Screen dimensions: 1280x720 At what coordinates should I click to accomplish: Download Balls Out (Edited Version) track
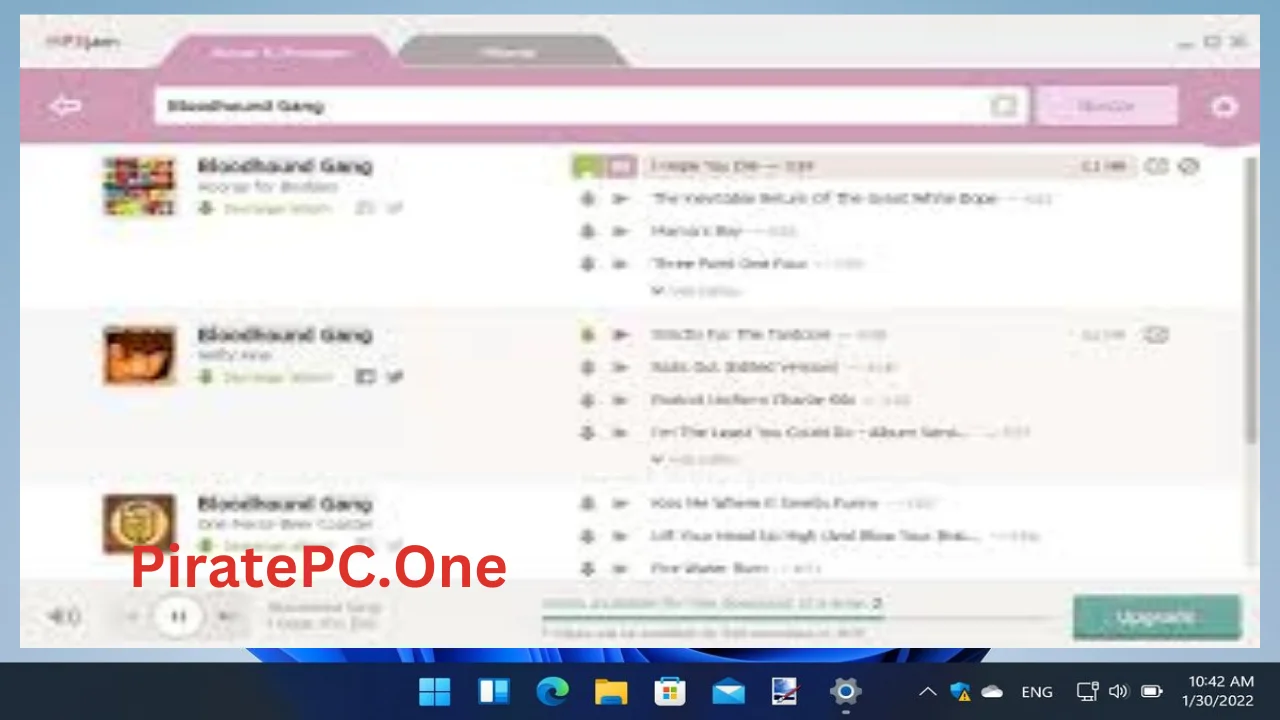(587, 367)
